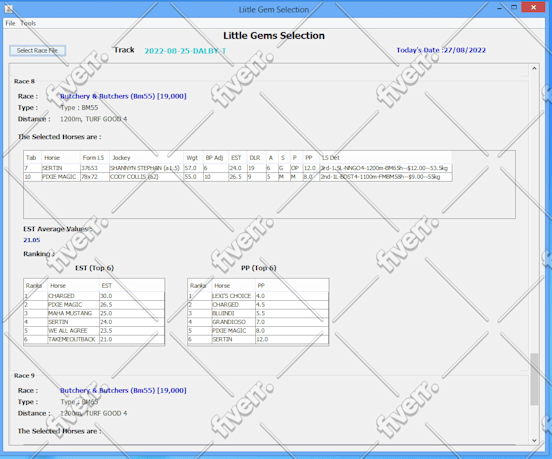552x459 pixels.
Task: Click the Horse header in selected horses table
Action: (61, 158)
